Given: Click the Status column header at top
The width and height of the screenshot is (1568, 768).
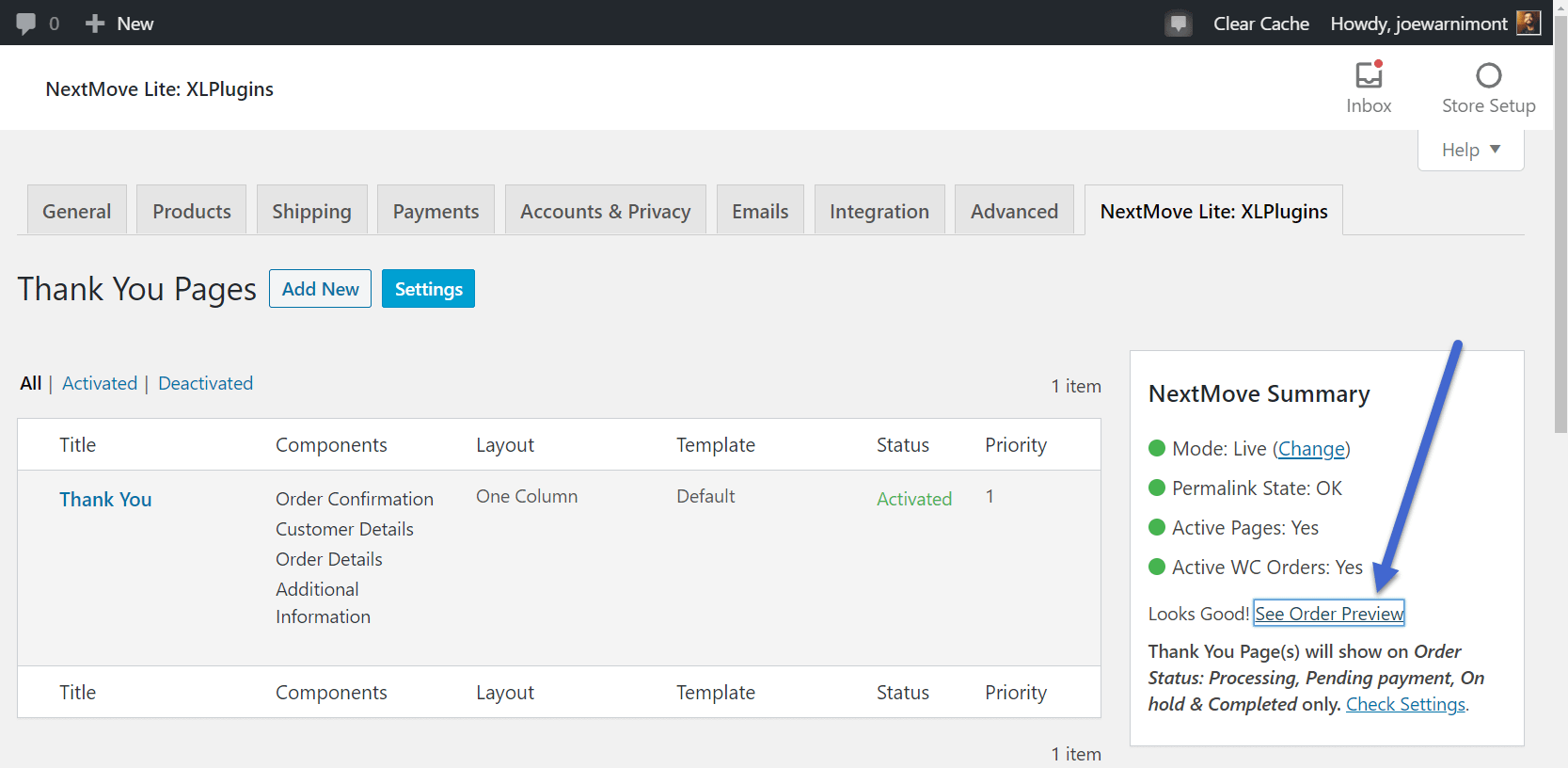Looking at the screenshot, I should tap(903, 445).
